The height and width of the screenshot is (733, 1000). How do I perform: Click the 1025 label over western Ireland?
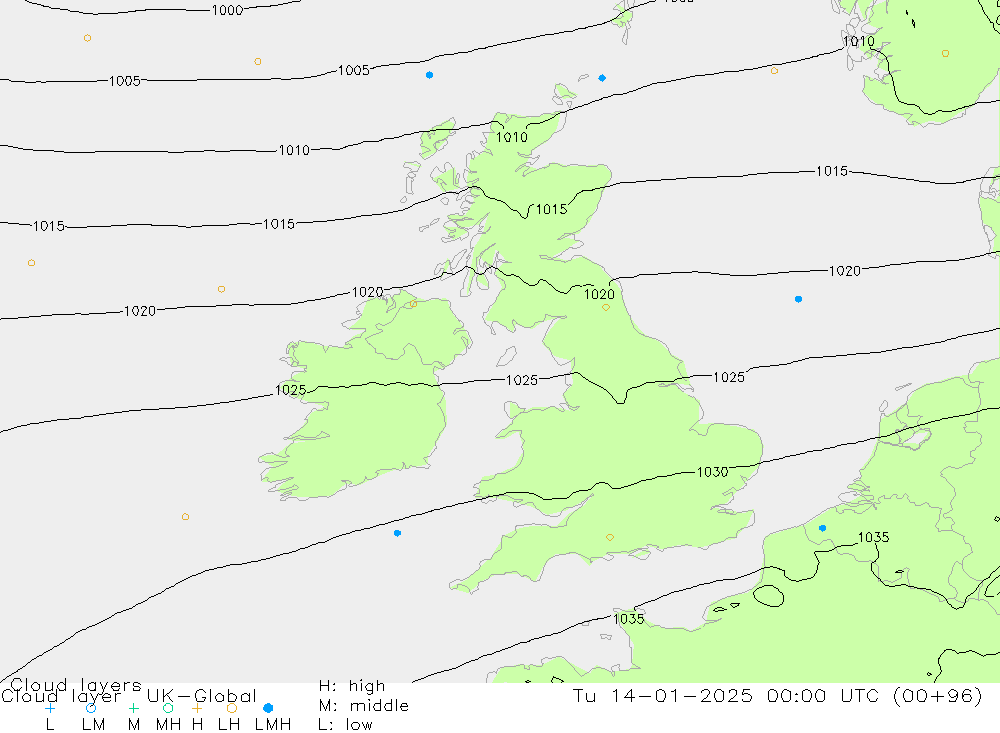point(290,390)
